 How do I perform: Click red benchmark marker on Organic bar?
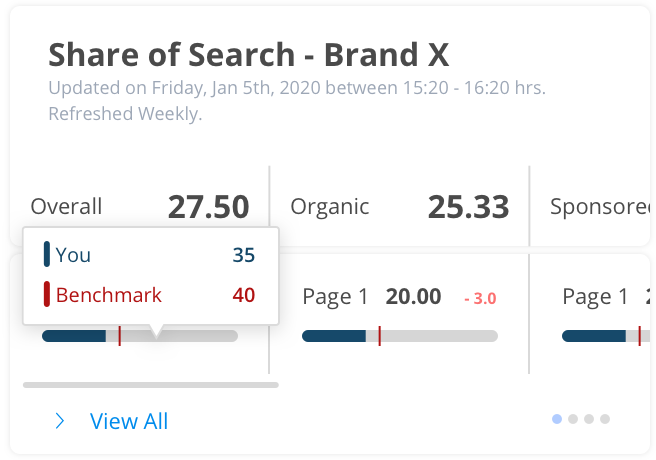[380, 336]
